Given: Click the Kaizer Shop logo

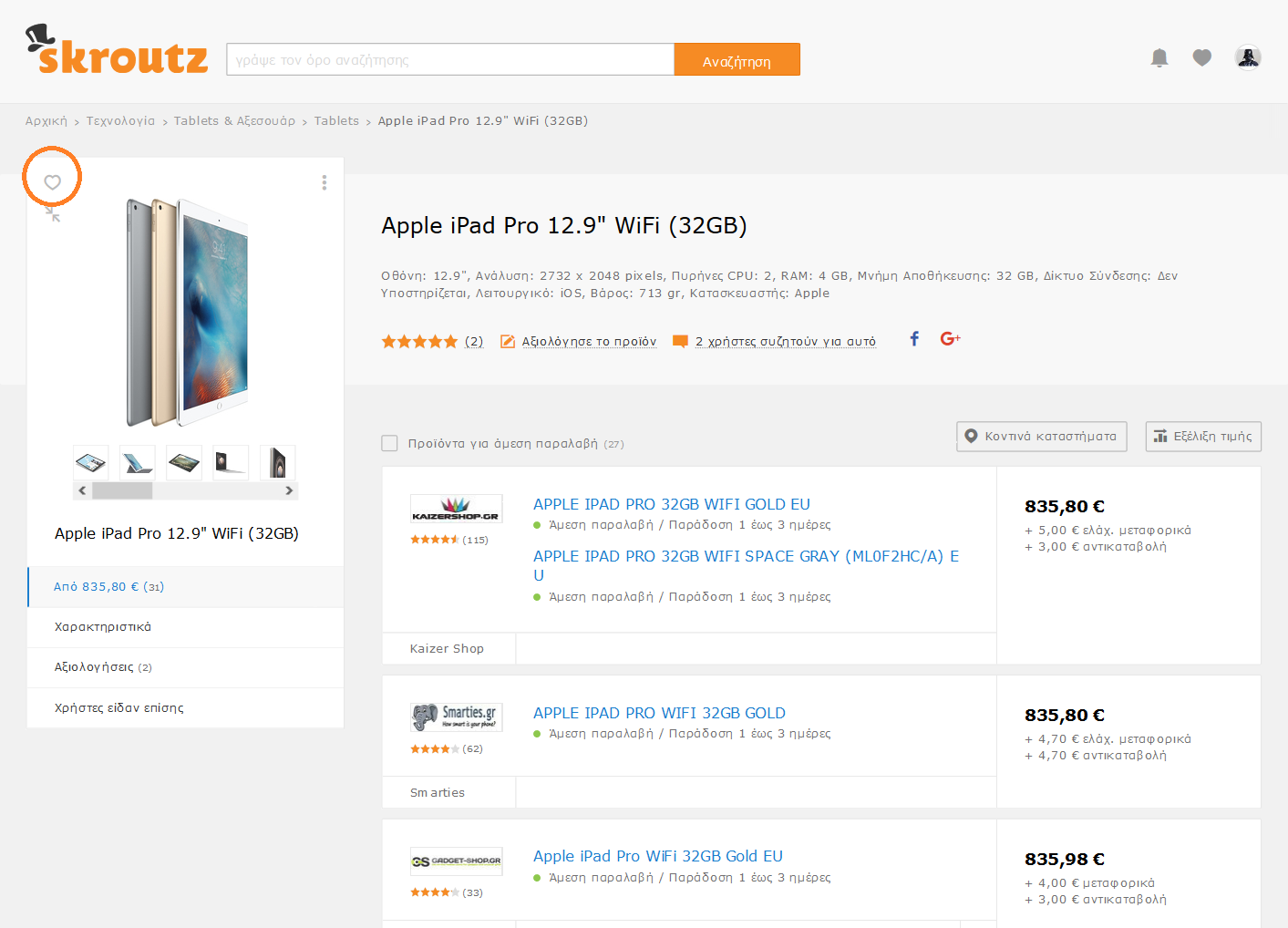Looking at the screenshot, I should (456, 509).
